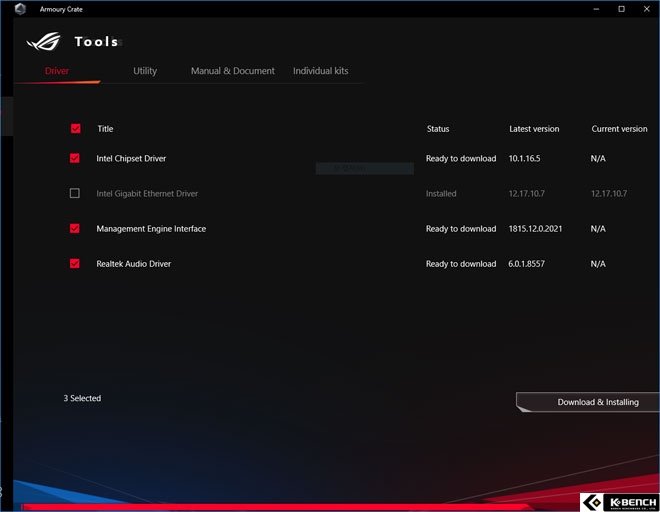Click the Latest version column header
Image resolution: width=660 pixels, height=512 pixels.
[534, 129]
